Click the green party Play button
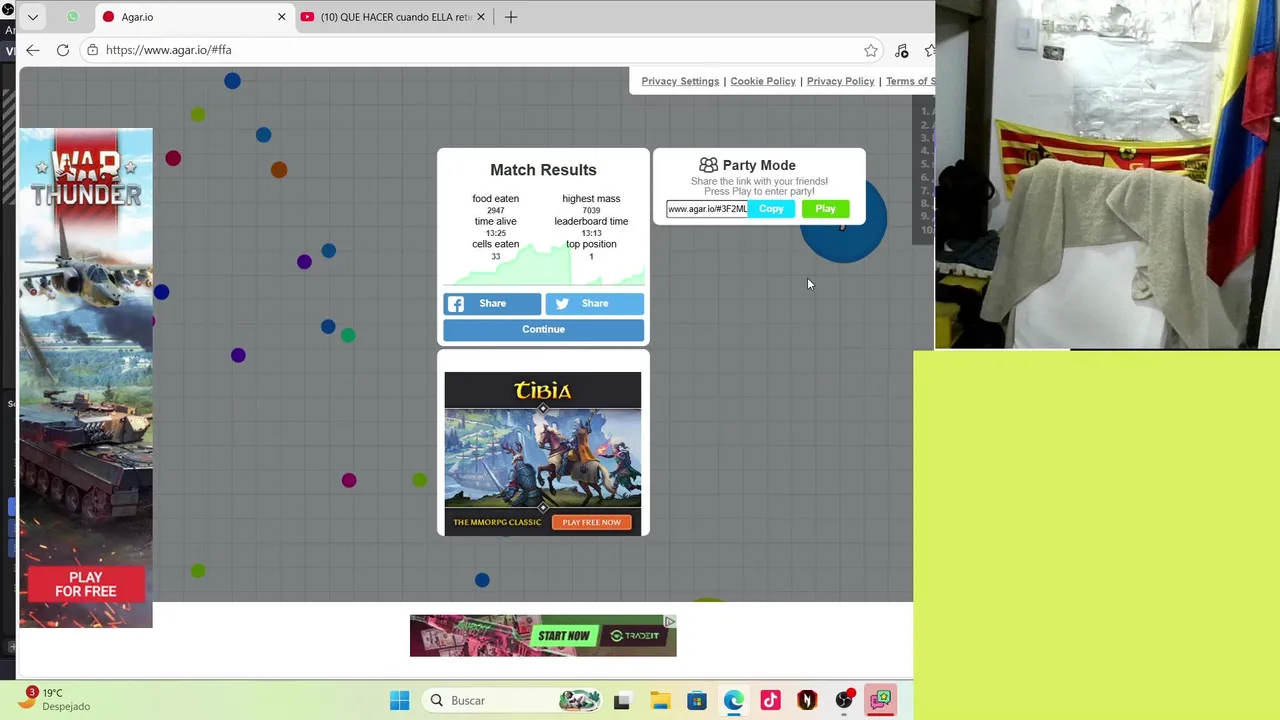This screenshot has height=720, width=1280. (x=825, y=209)
